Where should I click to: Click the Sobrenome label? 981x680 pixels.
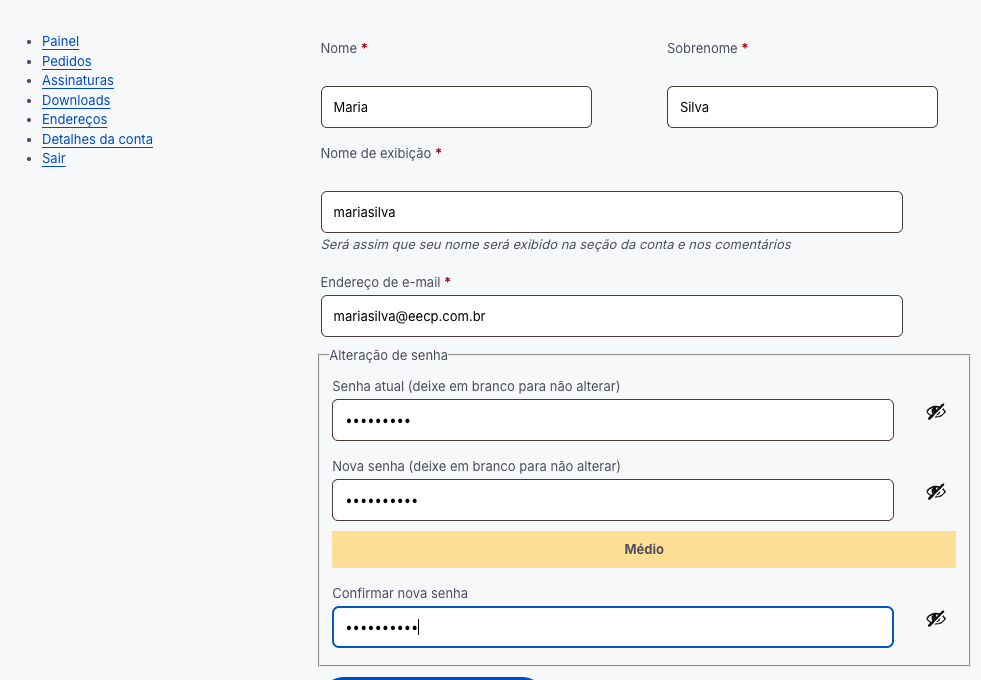point(702,49)
